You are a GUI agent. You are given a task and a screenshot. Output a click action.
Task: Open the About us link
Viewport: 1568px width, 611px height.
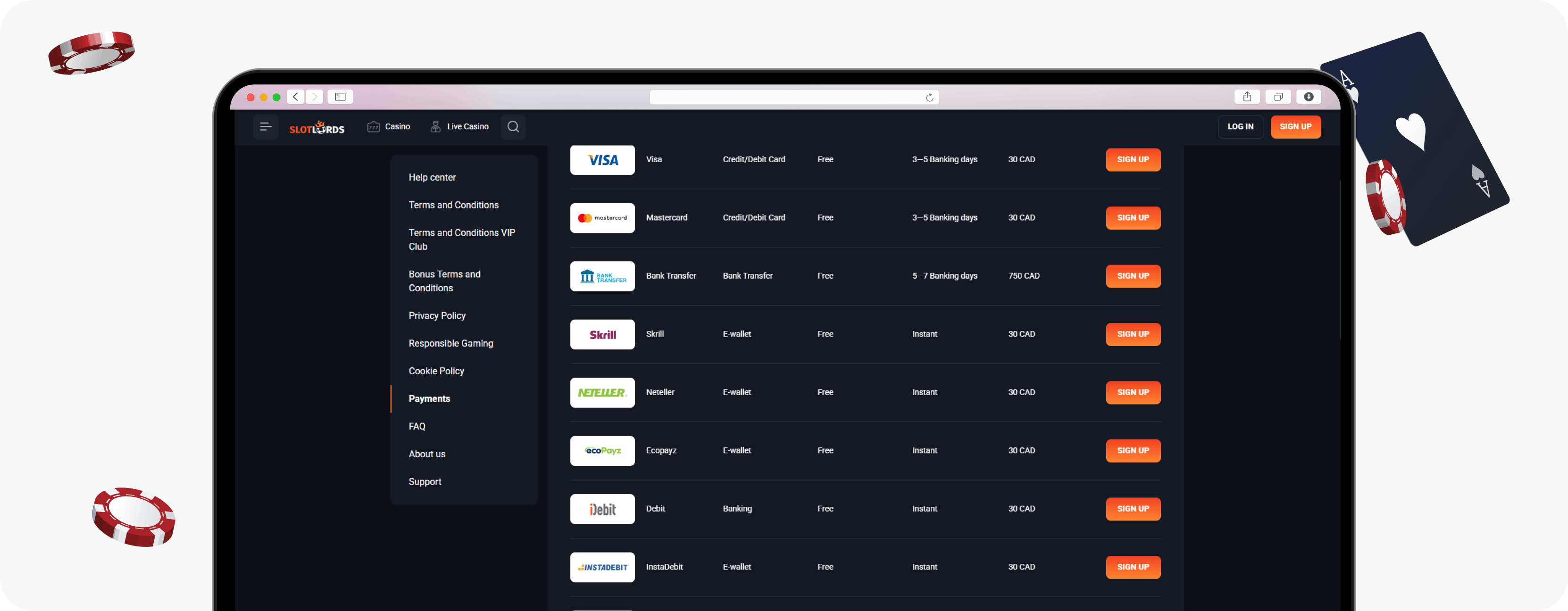(x=427, y=454)
